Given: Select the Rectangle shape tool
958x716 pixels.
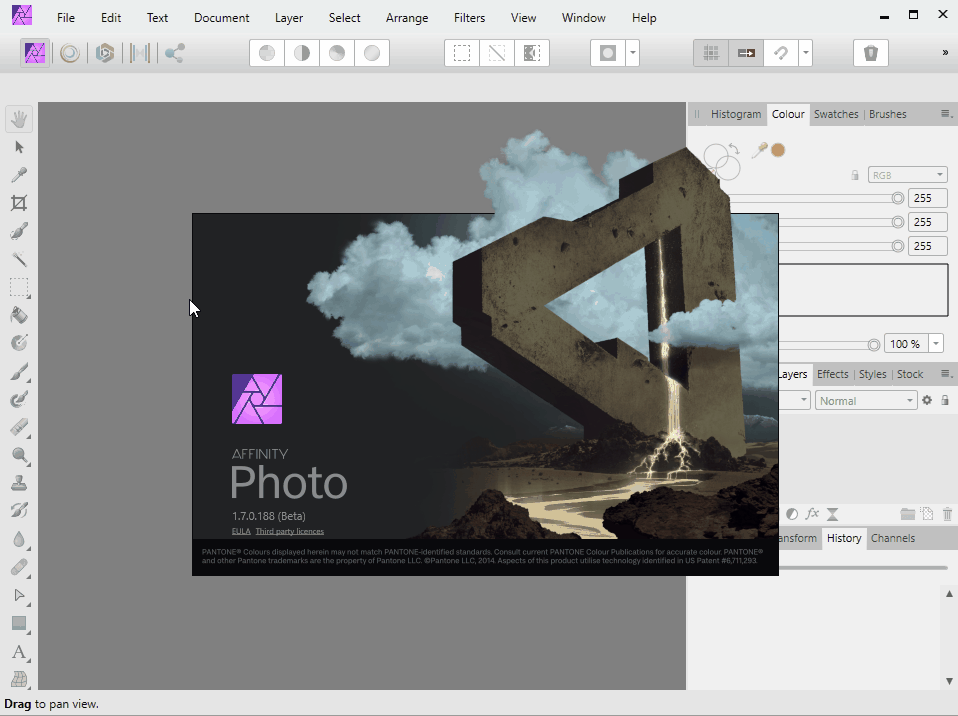Looking at the screenshot, I should 19,624.
